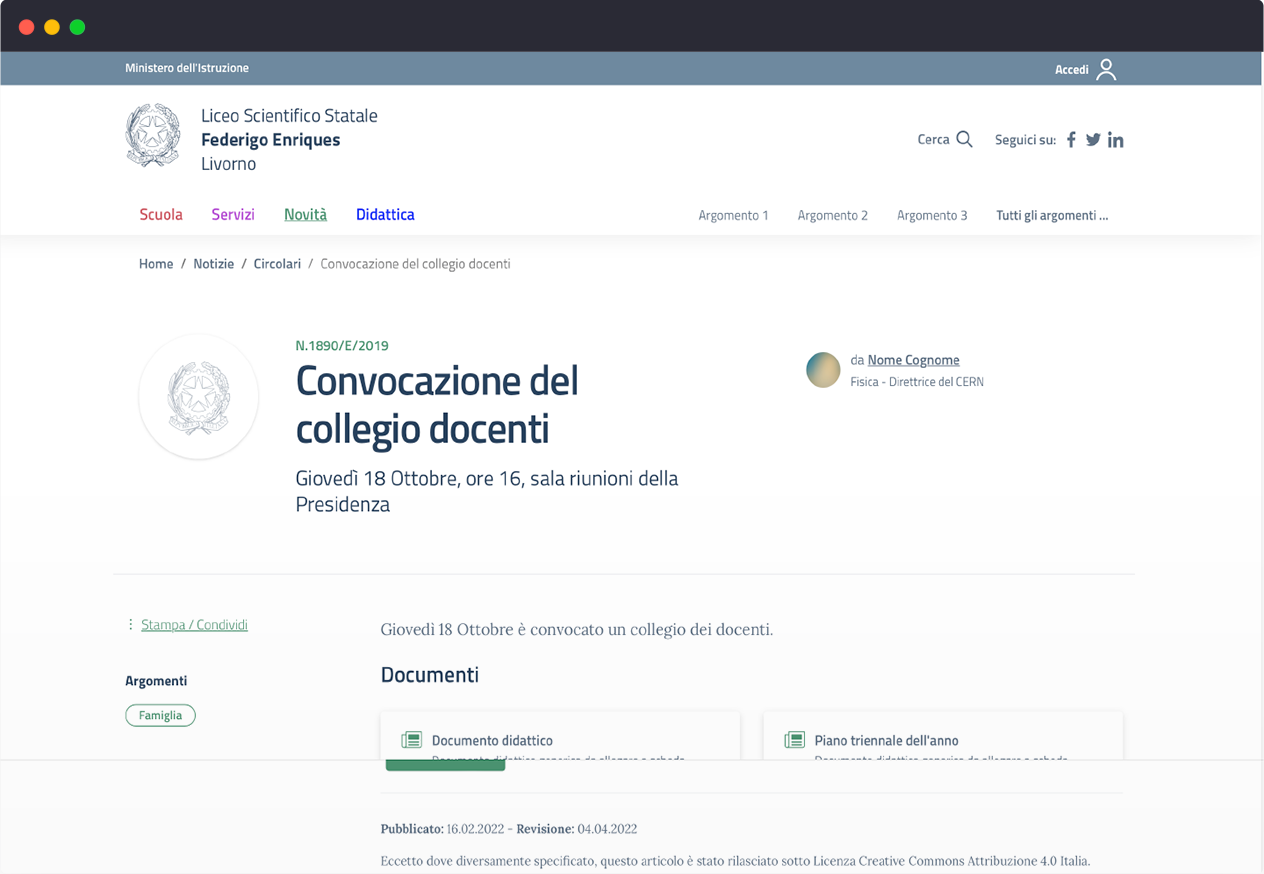Click the Seguici su: label
Viewport: 1264px width, 874px height.
1025,140
